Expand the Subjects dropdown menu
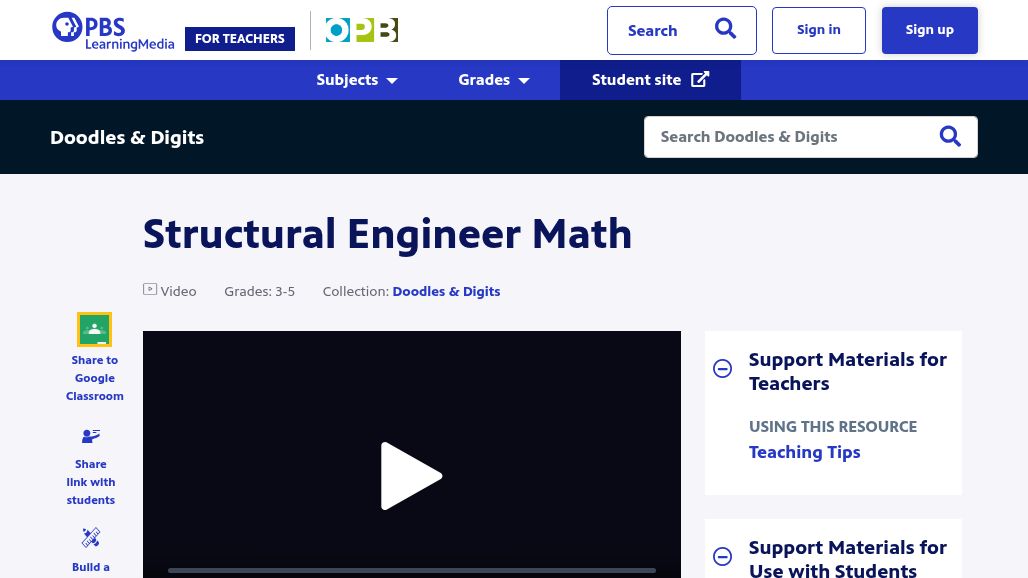The width and height of the screenshot is (1028, 578). tap(357, 80)
